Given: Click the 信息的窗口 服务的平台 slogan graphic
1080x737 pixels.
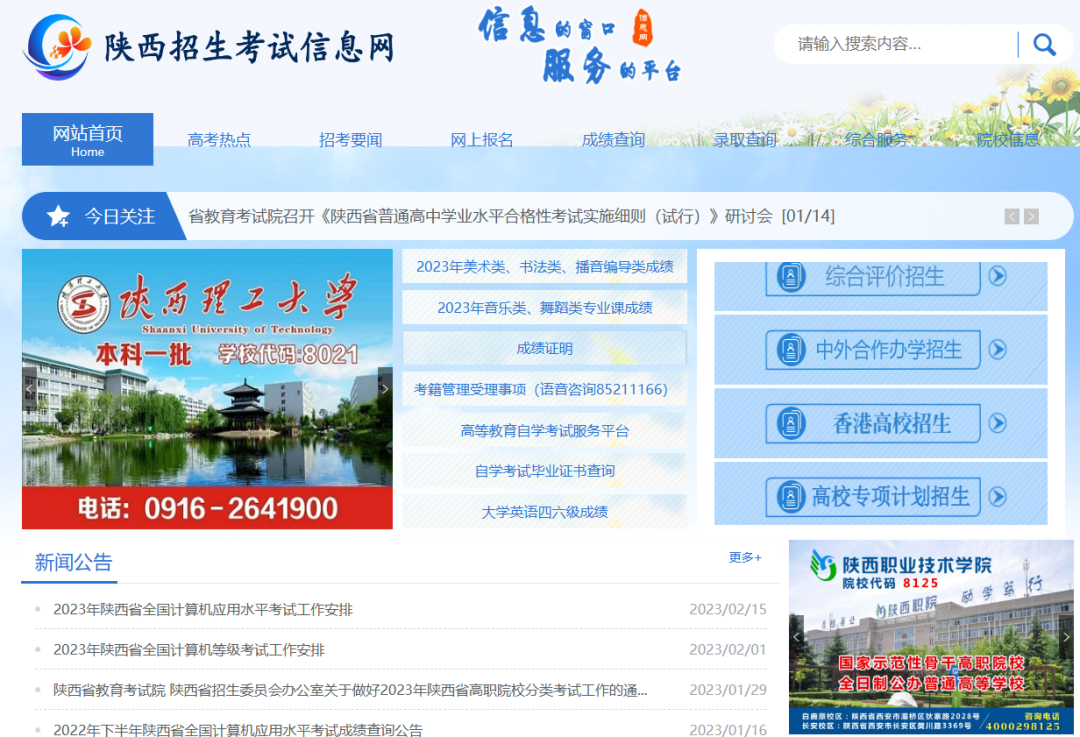Looking at the screenshot, I should [580, 45].
